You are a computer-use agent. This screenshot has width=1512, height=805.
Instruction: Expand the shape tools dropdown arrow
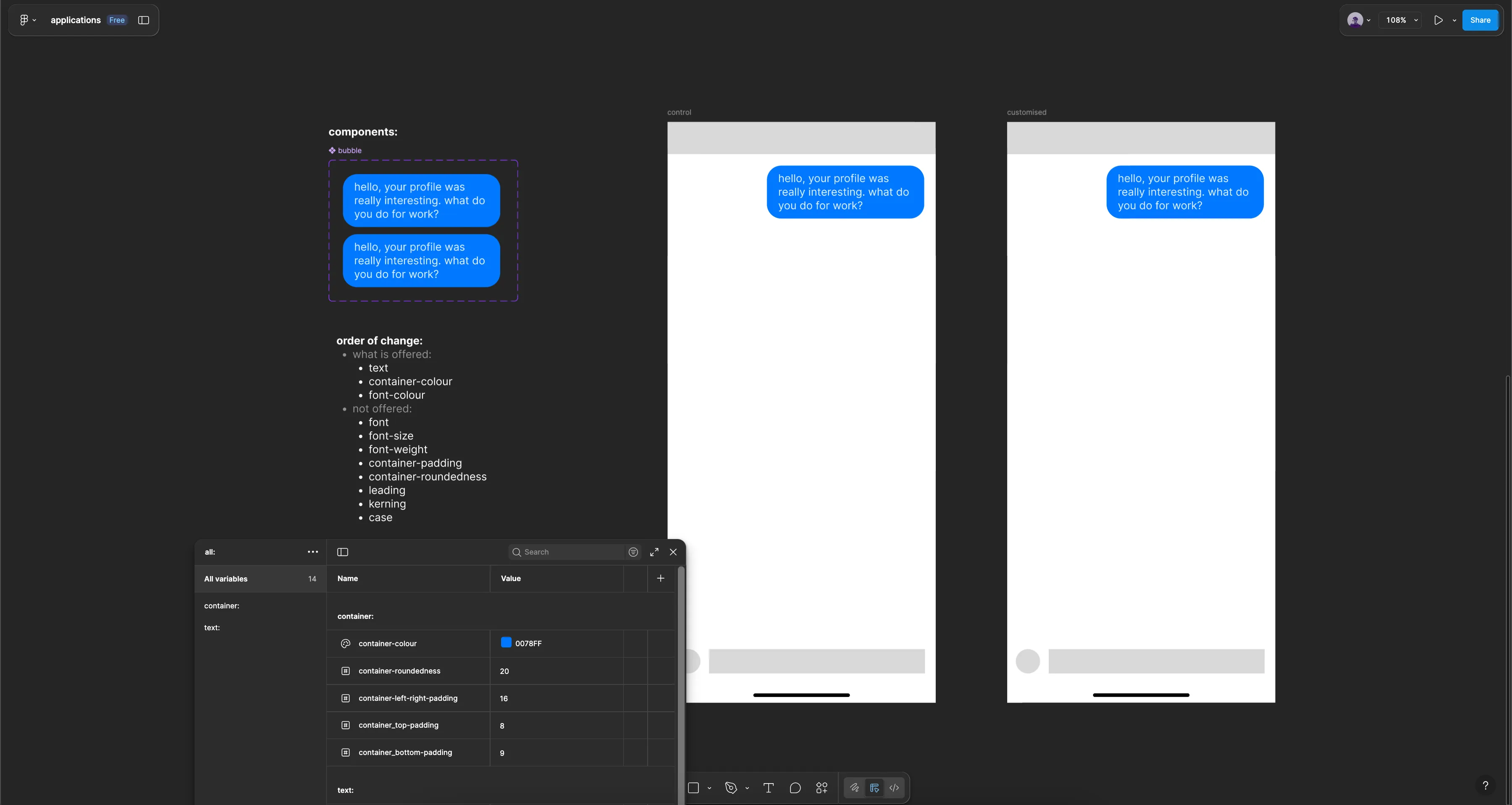pos(709,788)
